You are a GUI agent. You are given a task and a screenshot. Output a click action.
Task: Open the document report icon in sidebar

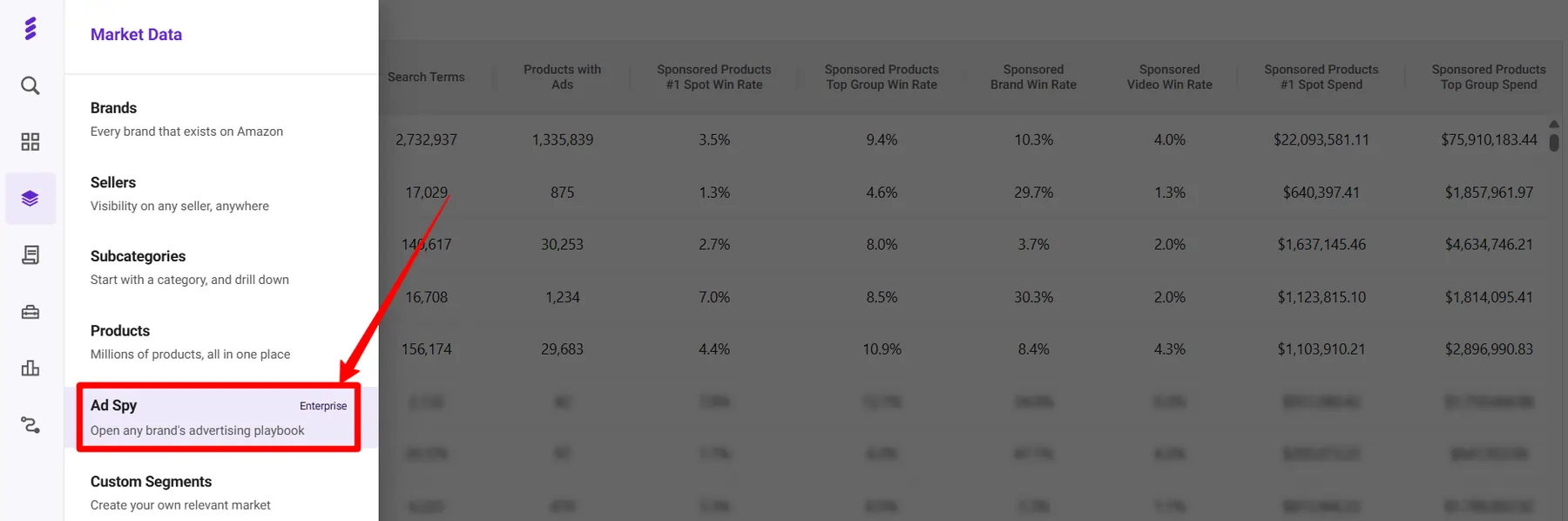coord(30,255)
